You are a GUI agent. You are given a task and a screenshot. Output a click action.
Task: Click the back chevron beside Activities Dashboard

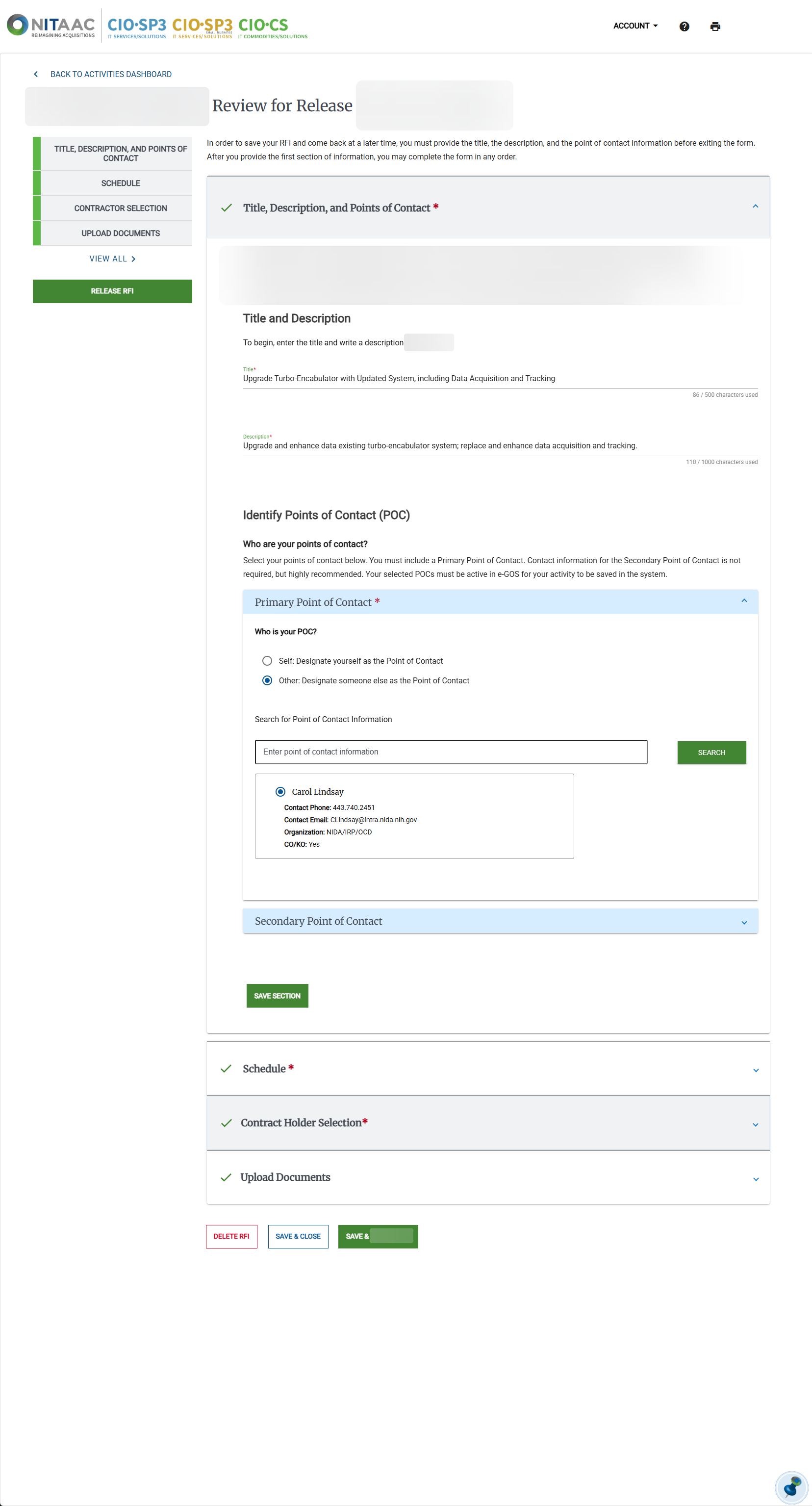point(36,74)
